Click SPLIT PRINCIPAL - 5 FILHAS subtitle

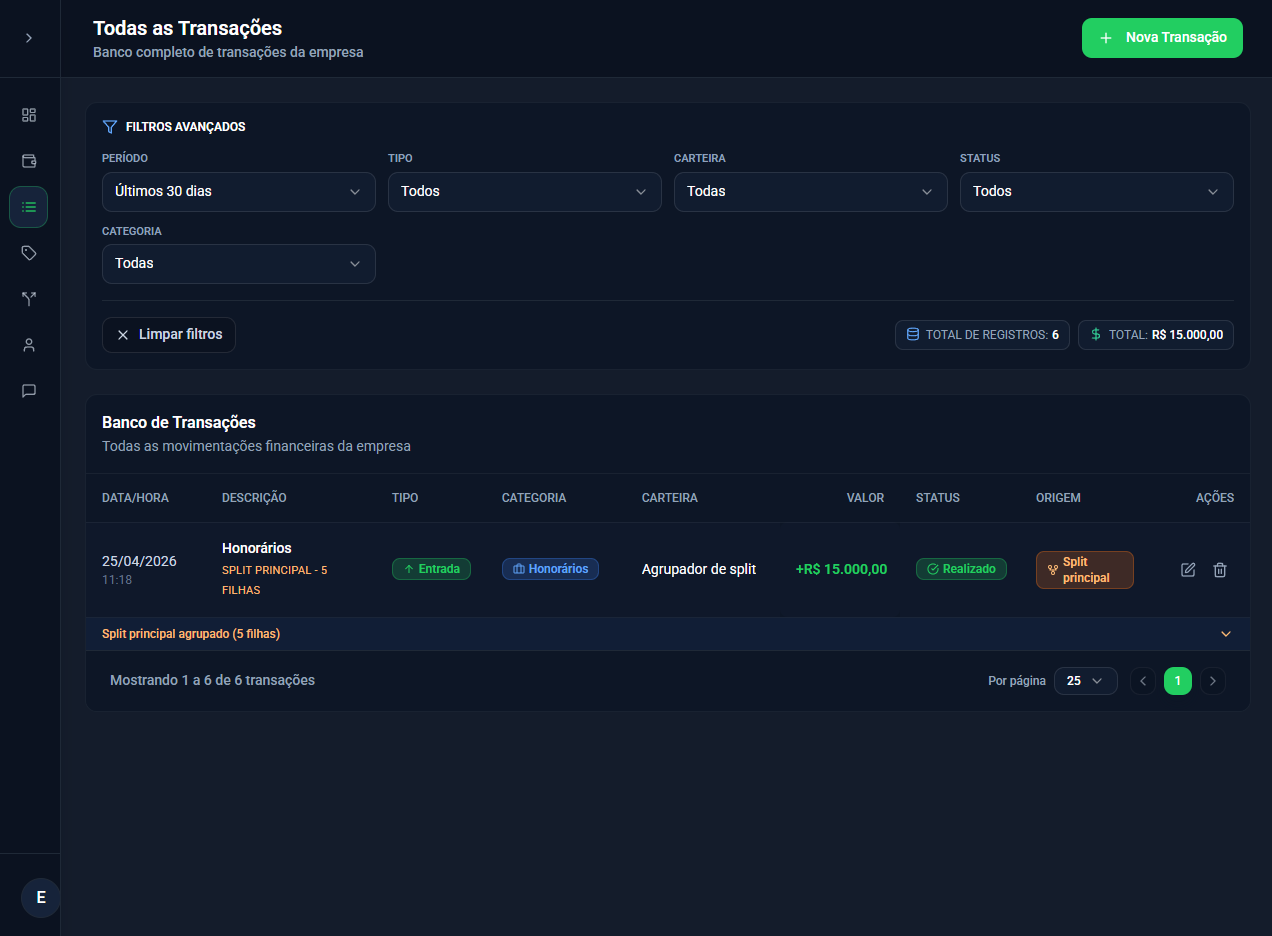pos(275,580)
